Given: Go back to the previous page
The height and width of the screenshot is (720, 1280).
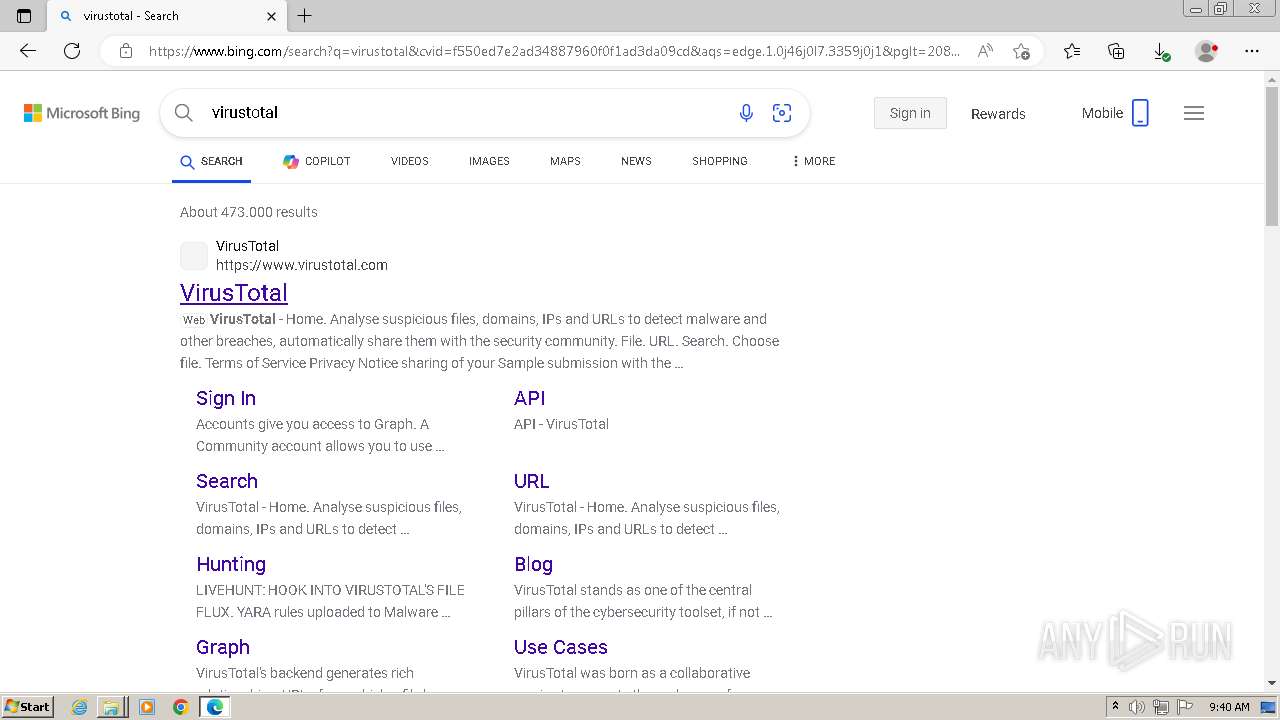Looking at the screenshot, I should 28,51.
